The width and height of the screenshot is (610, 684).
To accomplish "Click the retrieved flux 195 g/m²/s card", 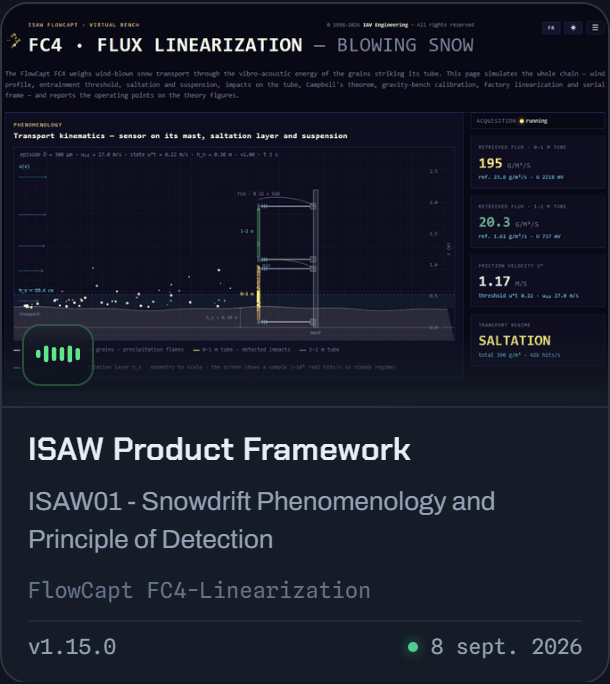I will pos(538,162).
